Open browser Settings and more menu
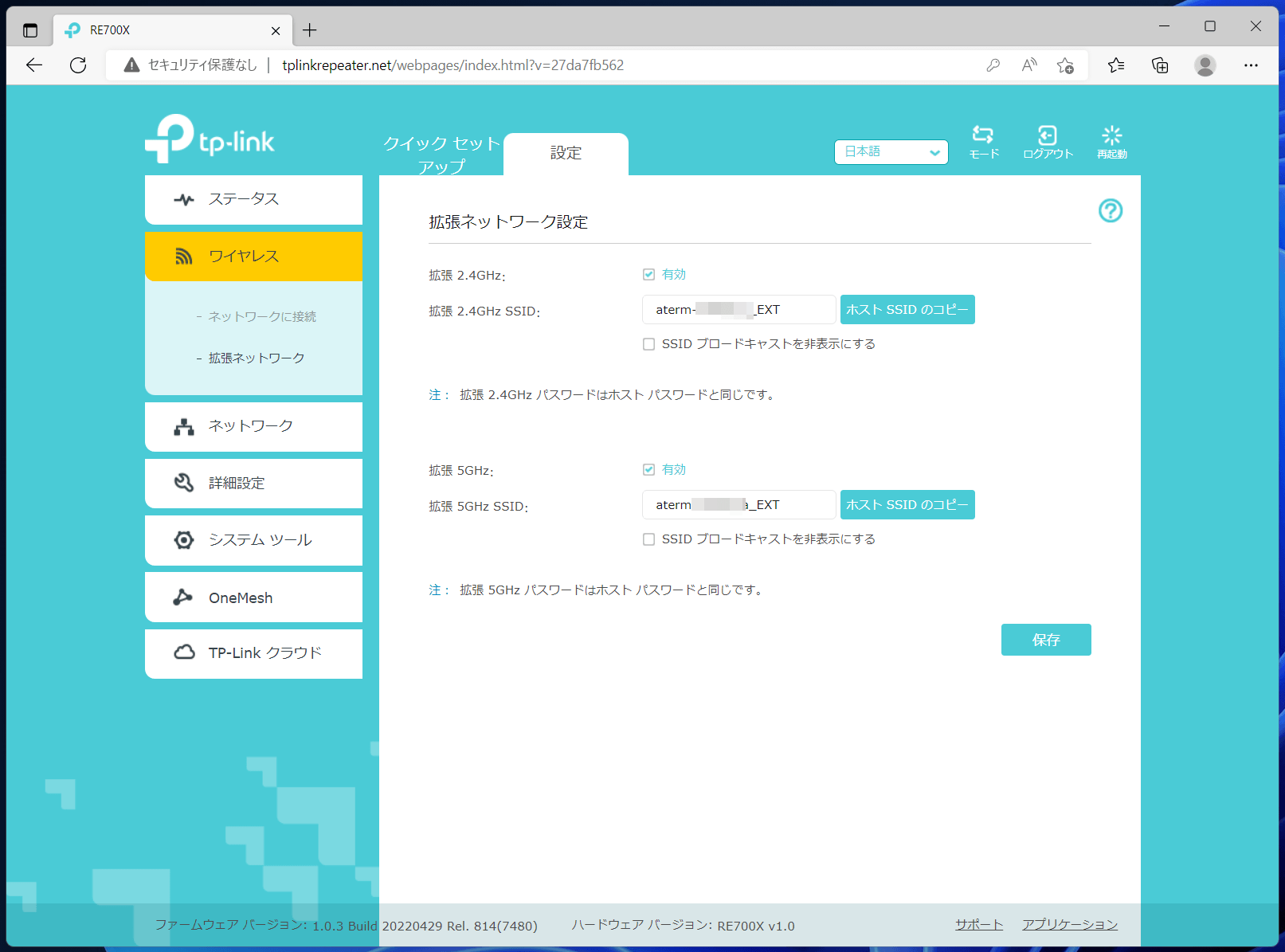The width and height of the screenshot is (1285, 952). 1251,65
